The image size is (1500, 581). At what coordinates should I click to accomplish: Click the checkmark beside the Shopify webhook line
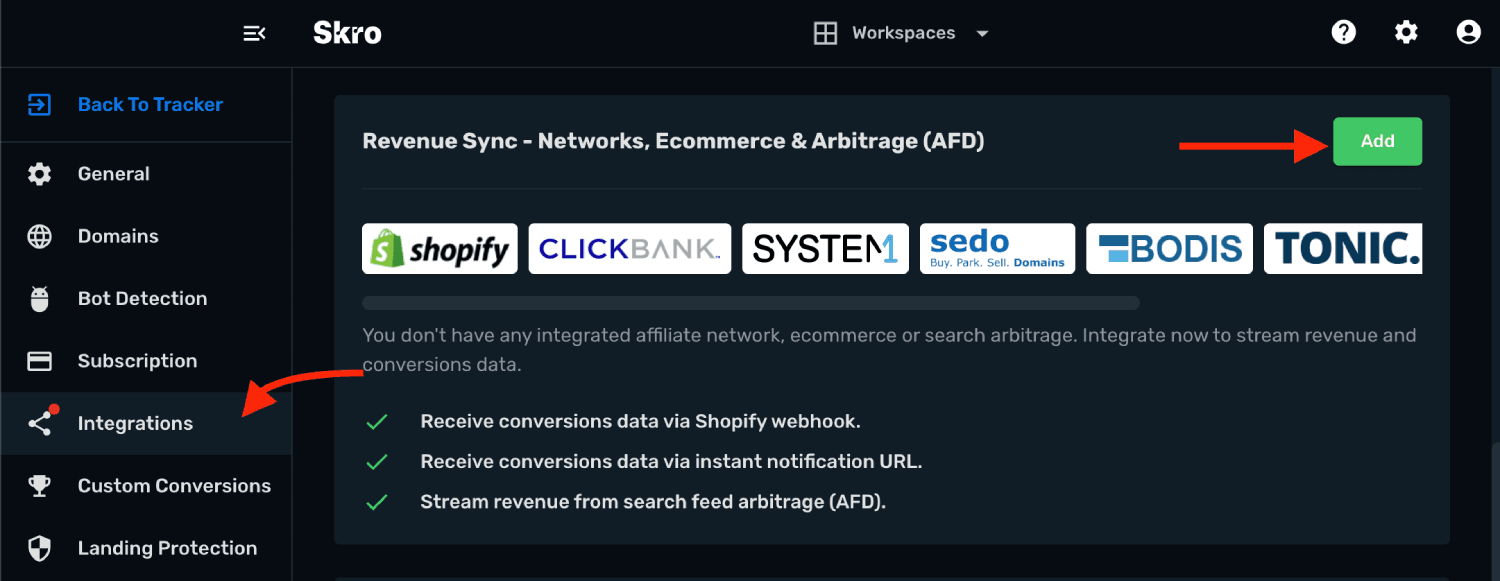[x=377, y=422]
